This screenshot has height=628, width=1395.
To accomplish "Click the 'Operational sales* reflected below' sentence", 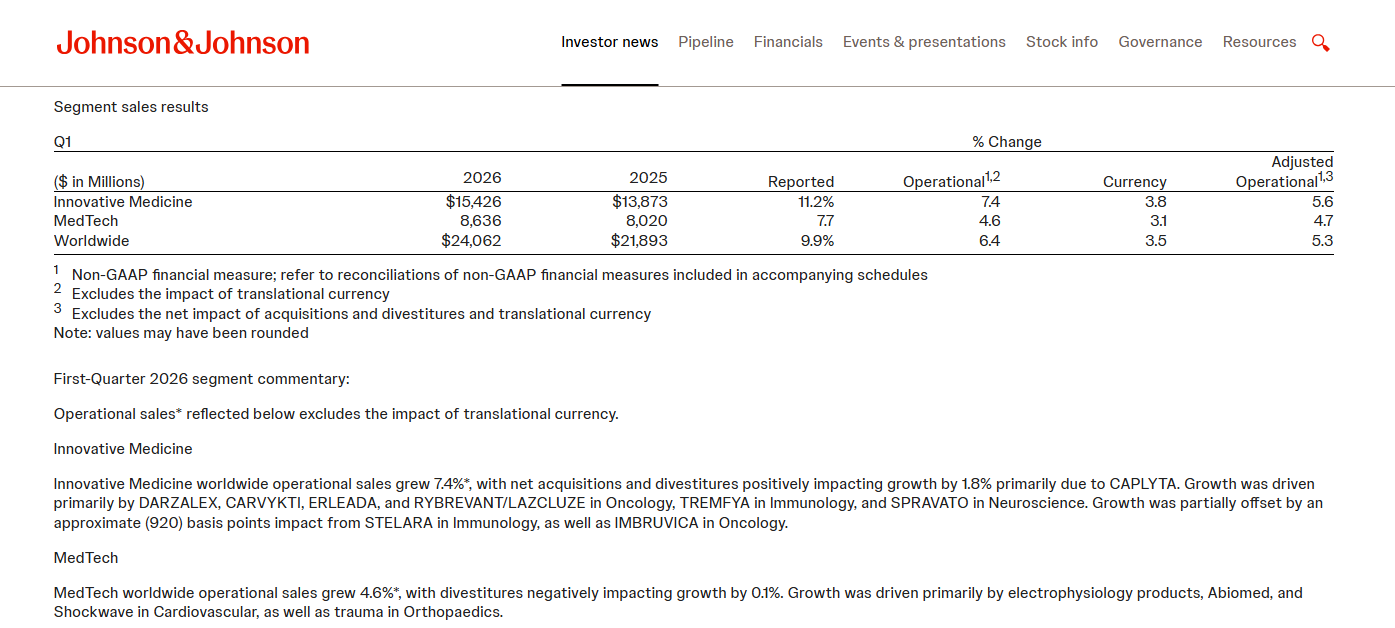I will pyautogui.click(x=336, y=414).
